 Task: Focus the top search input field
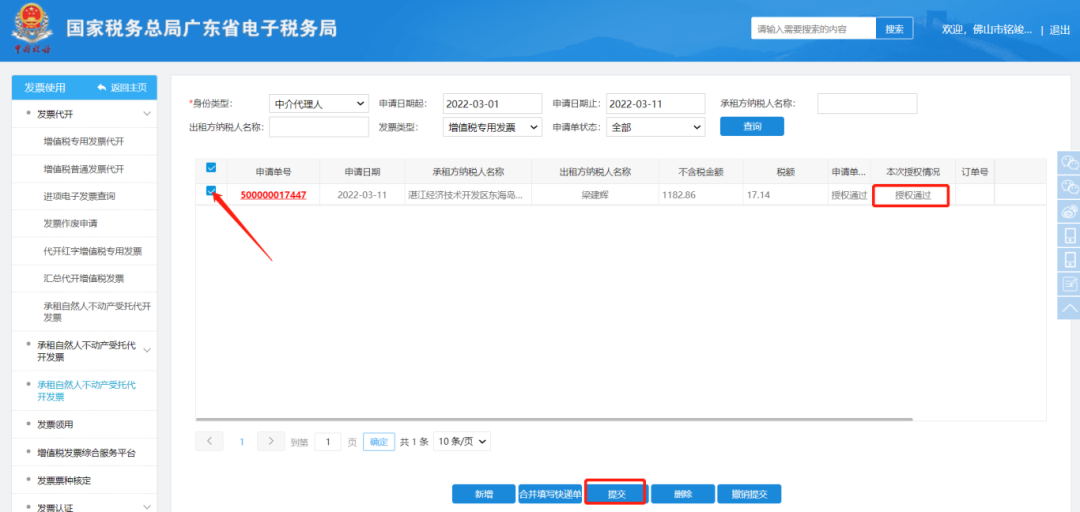coord(813,29)
